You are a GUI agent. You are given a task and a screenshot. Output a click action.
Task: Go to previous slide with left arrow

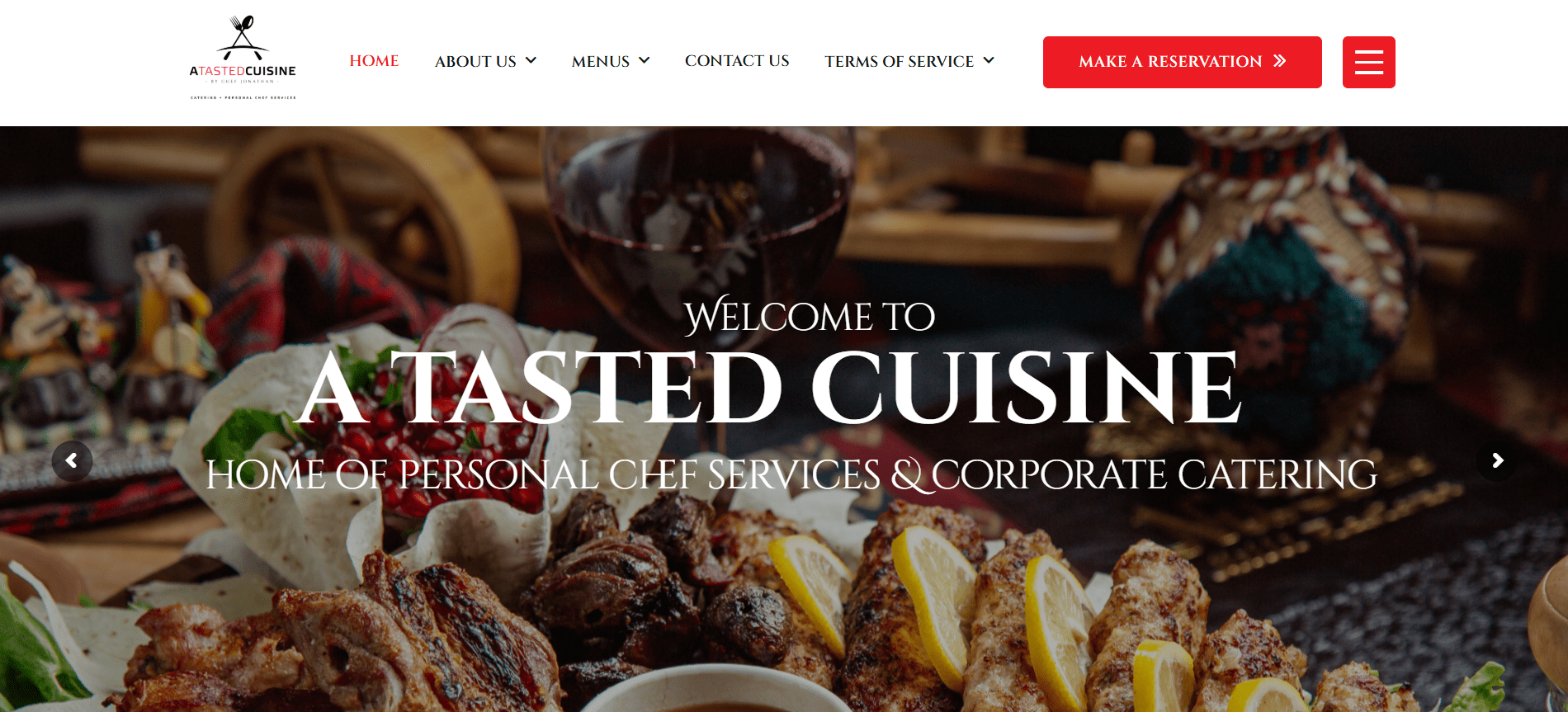[x=72, y=461]
